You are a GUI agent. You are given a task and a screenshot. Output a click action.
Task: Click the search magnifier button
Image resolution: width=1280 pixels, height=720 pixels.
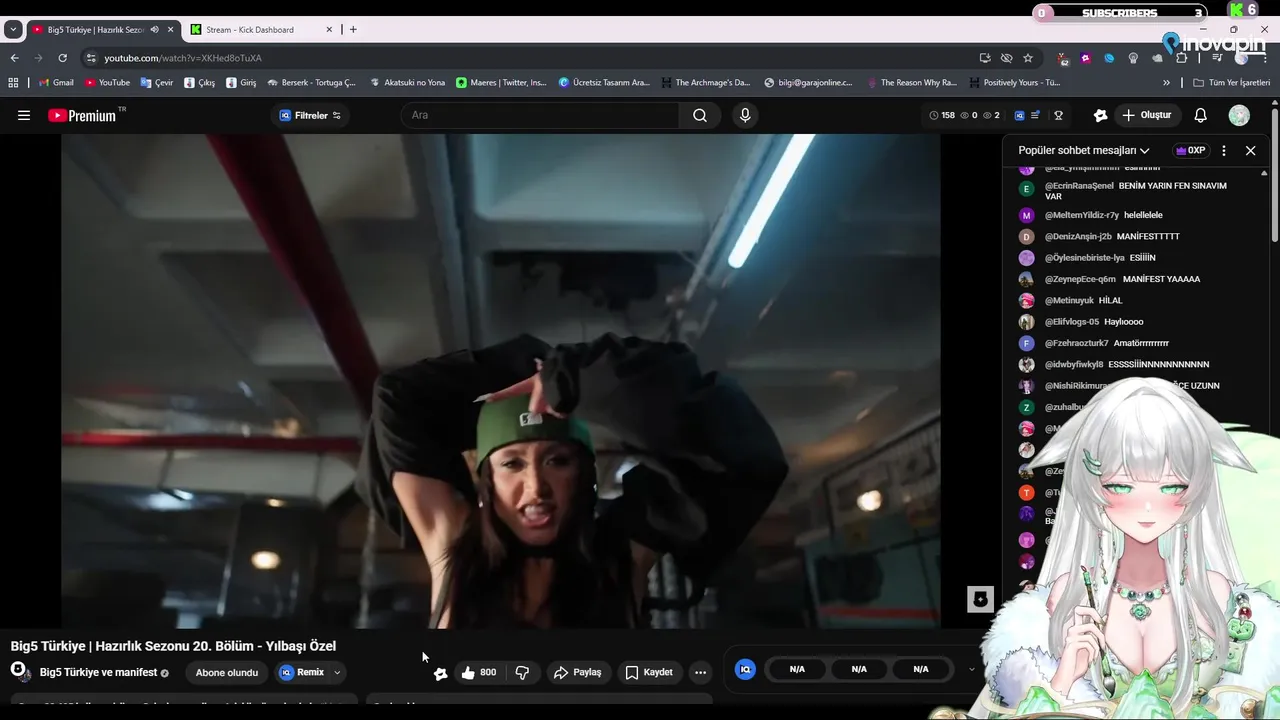point(700,115)
